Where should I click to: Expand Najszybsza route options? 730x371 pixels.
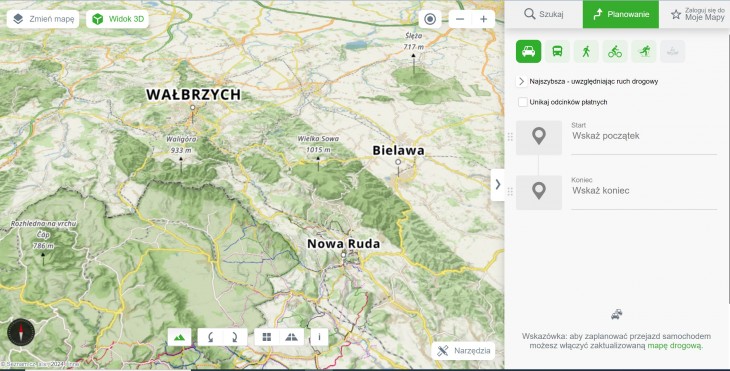521,81
